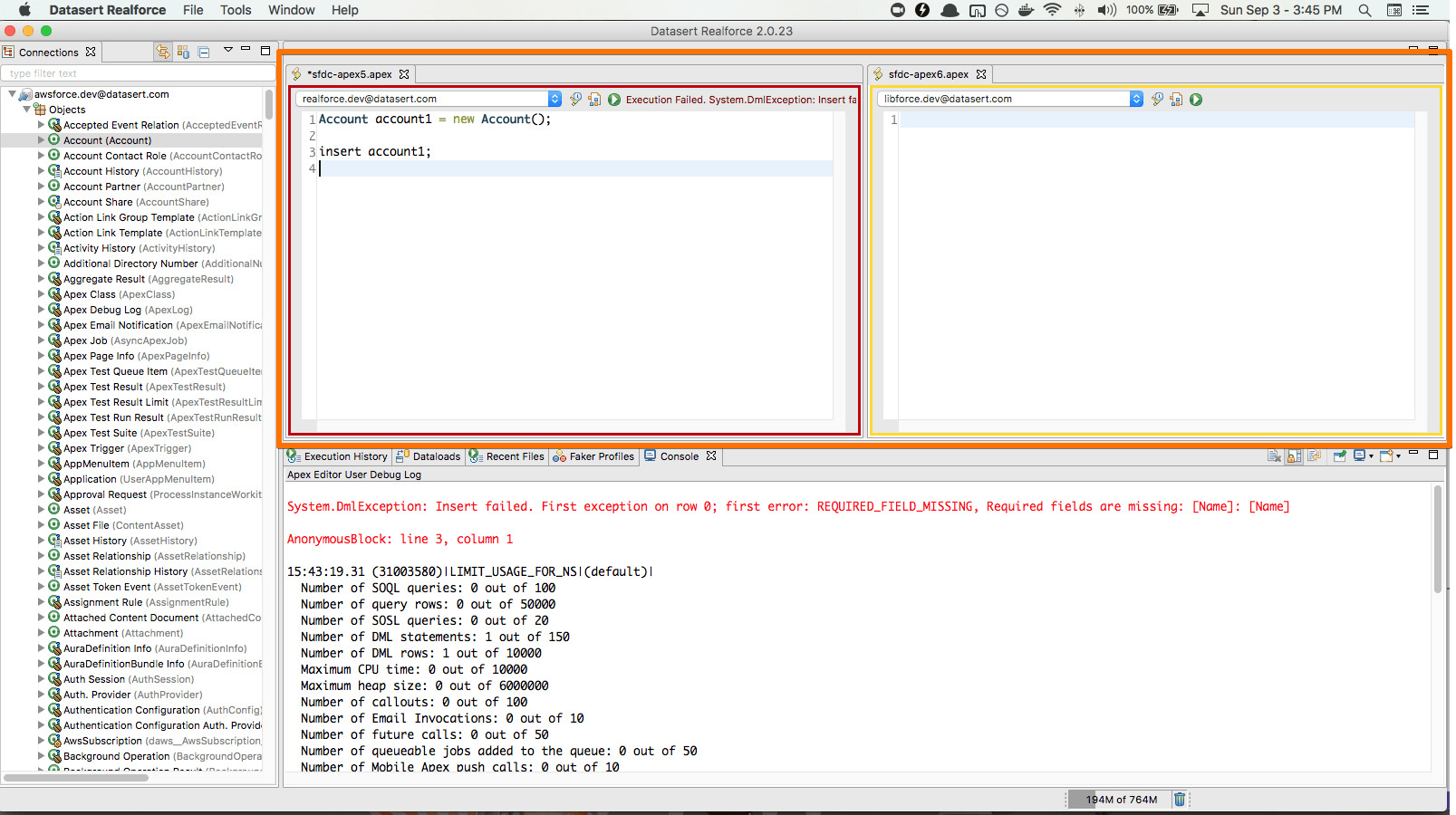Switch to the Execution History tab
Screen dimensions: 1456x815
click(344, 456)
